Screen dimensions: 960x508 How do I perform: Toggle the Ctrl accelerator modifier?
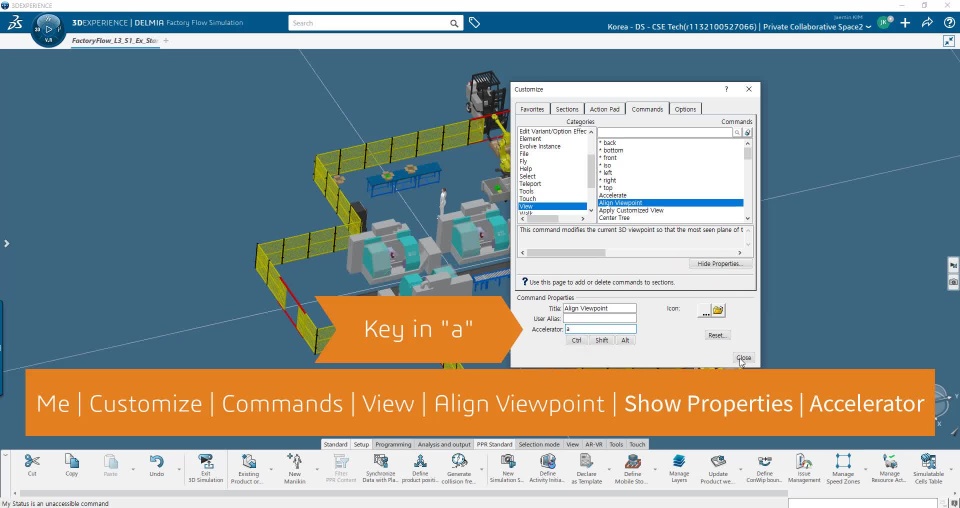coord(576,340)
